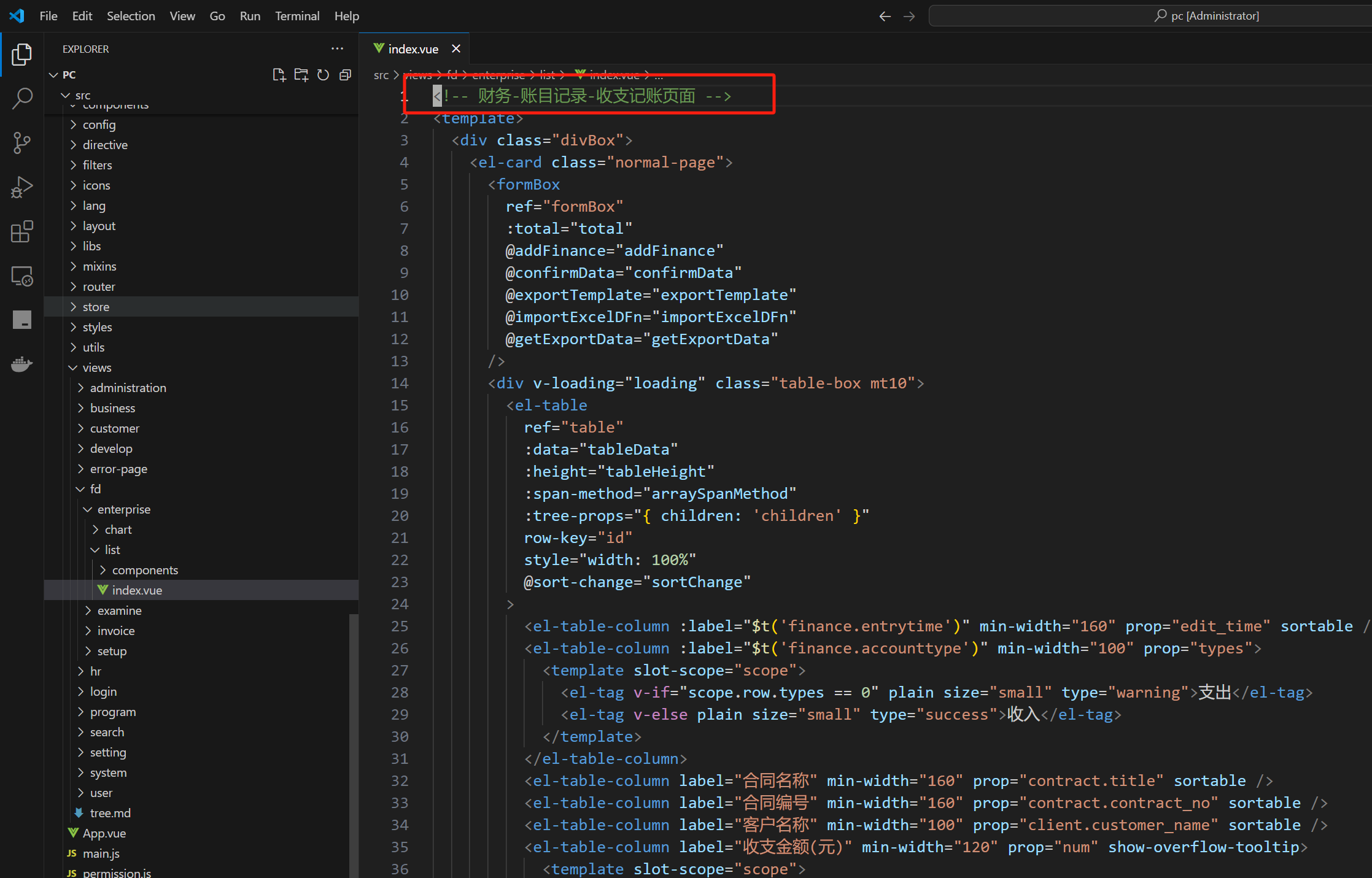Viewport: 1372px width, 878px height.
Task: Click the New Folder icon in Explorer
Action: [x=301, y=75]
